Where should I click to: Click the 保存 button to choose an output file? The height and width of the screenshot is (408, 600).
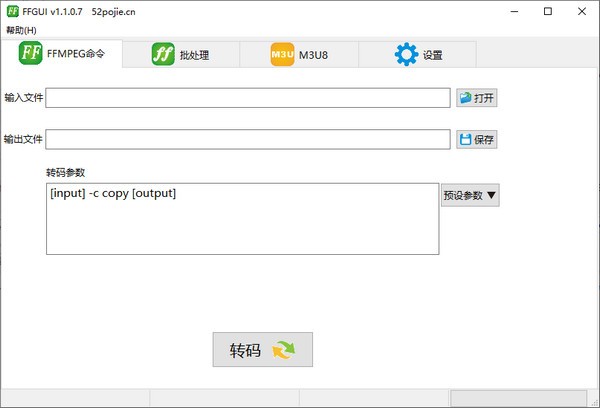point(476,139)
